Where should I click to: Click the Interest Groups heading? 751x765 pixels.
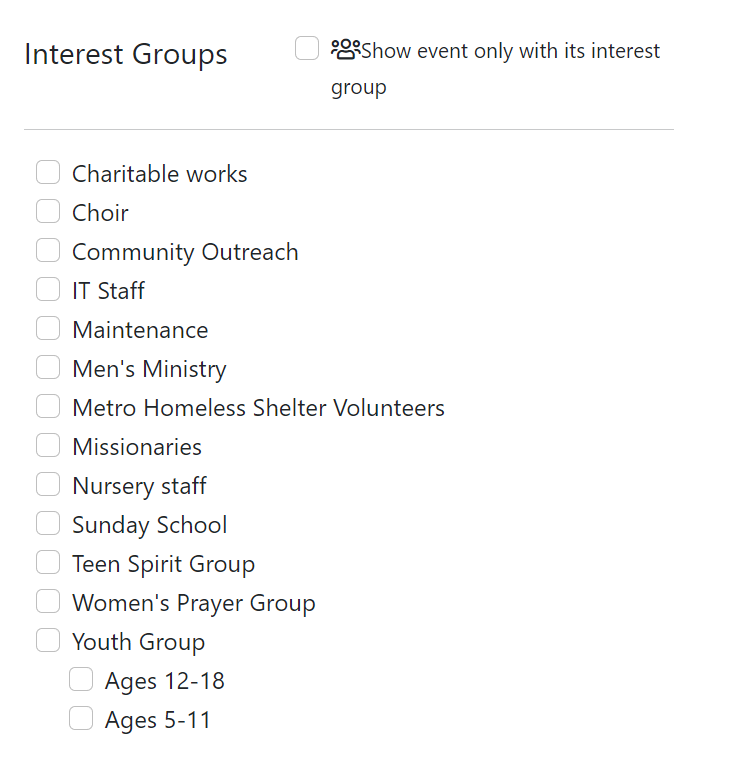click(126, 54)
